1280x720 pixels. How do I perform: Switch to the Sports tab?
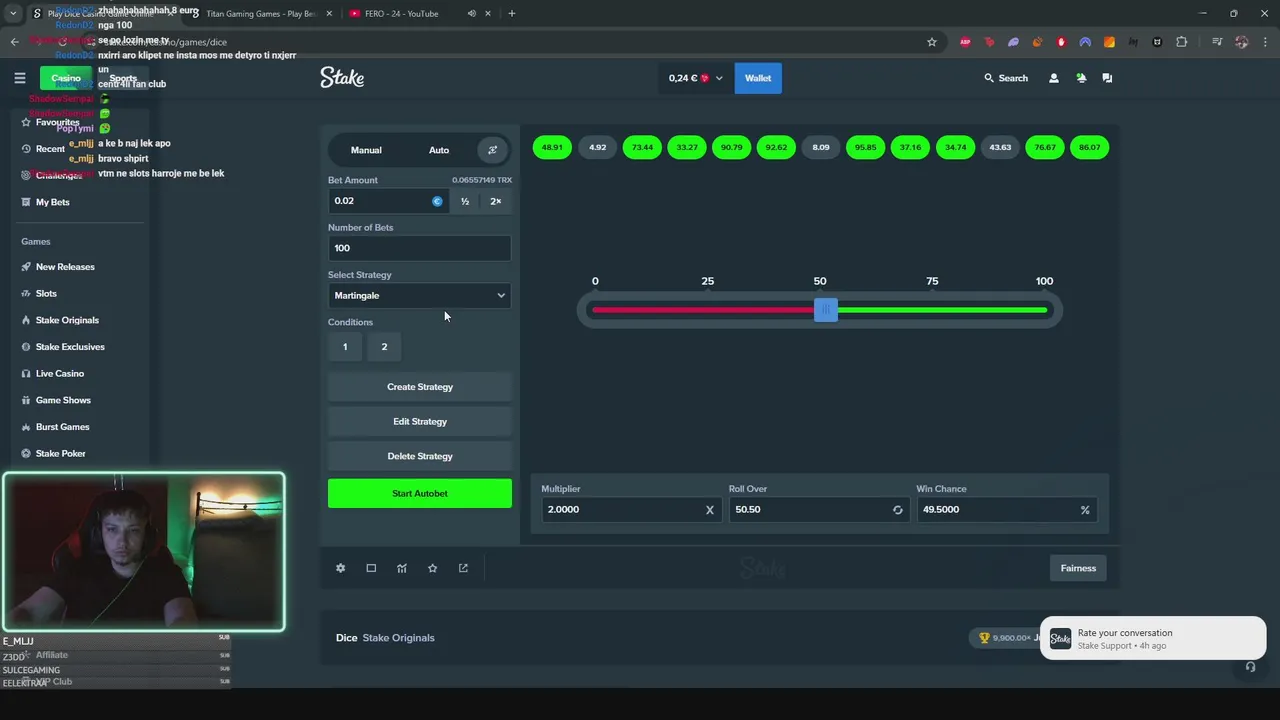click(x=123, y=78)
